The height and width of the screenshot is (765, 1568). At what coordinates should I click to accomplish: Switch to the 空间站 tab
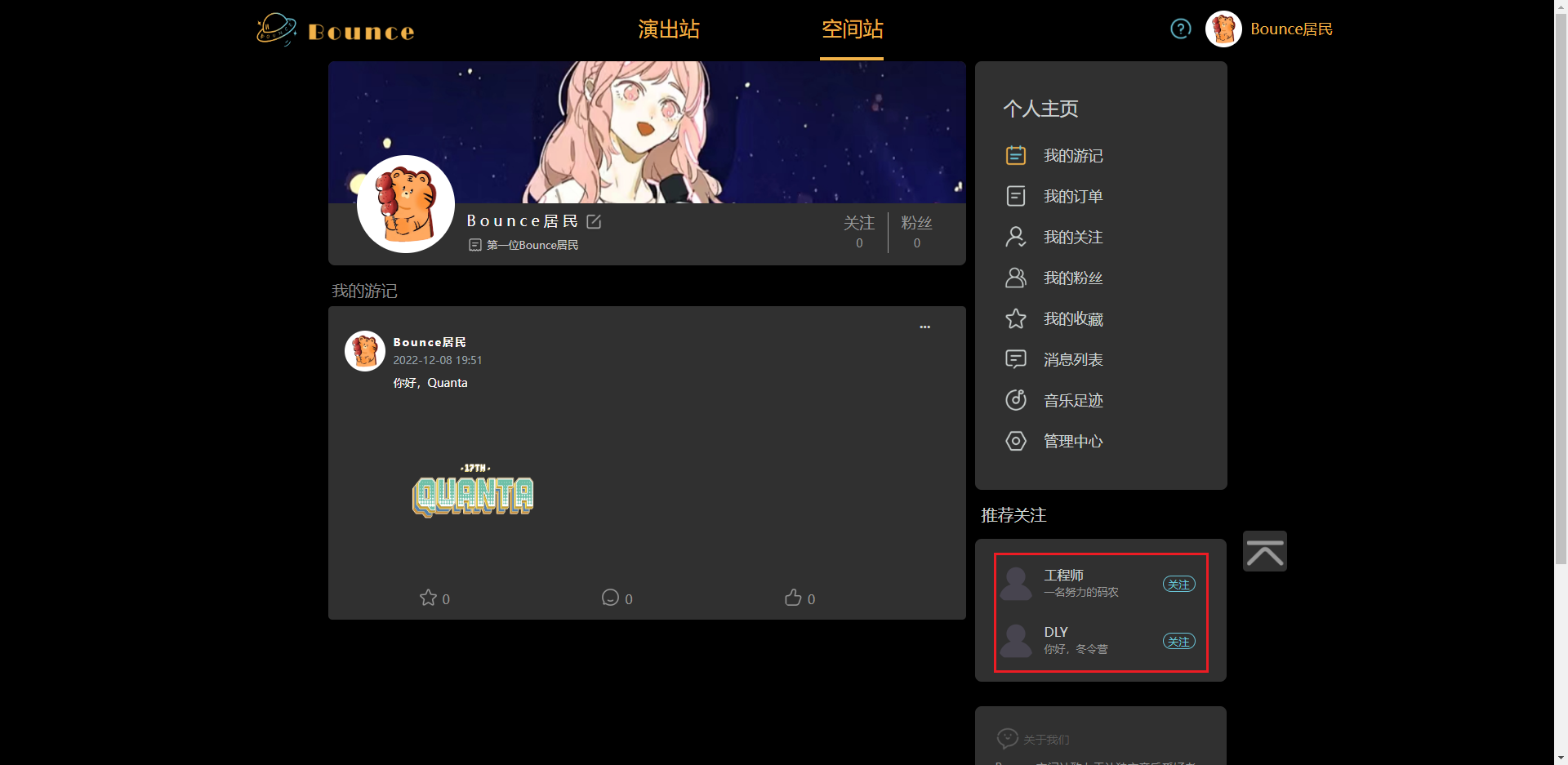pyautogui.click(x=852, y=29)
